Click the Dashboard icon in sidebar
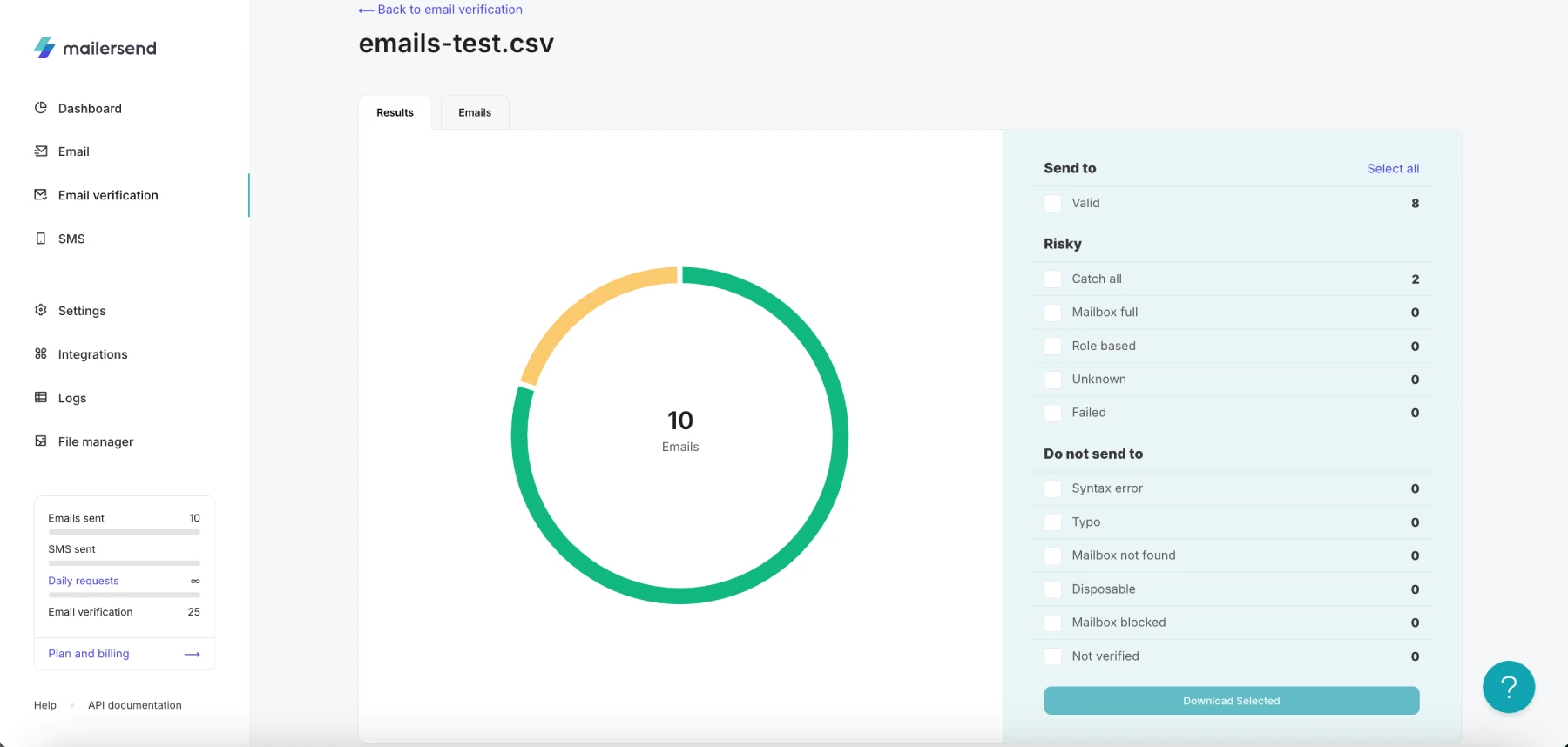This screenshot has height=747, width=1568. pyautogui.click(x=41, y=108)
